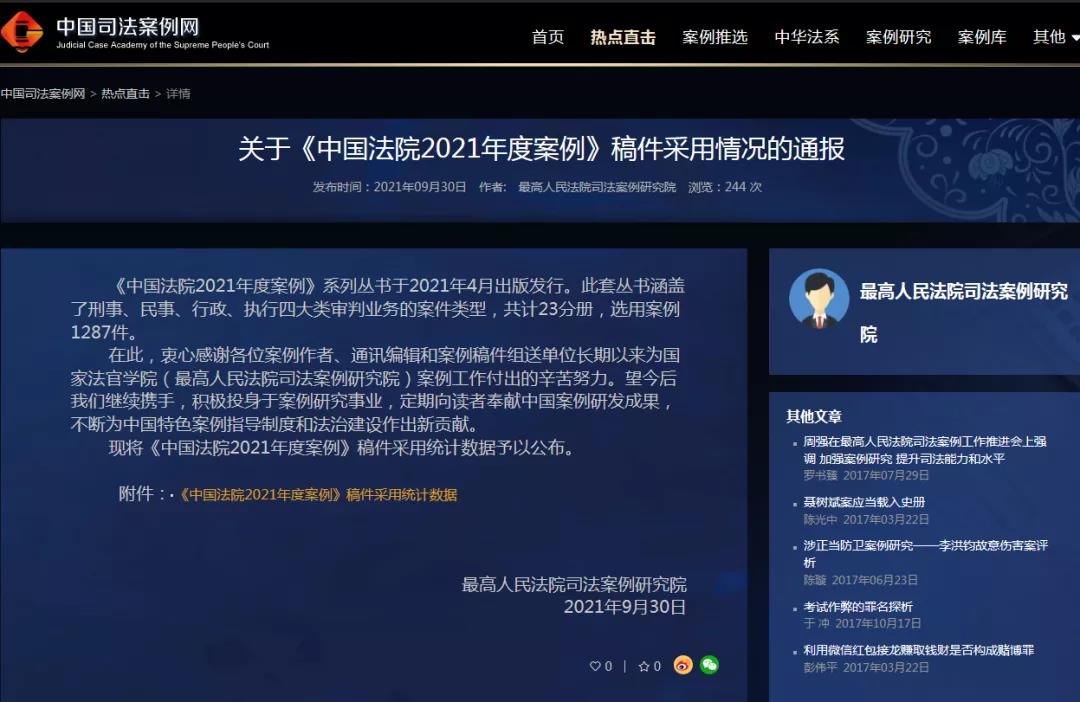Open the article about 周强 at the 司法案例 conference

click(x=924, y=450)
